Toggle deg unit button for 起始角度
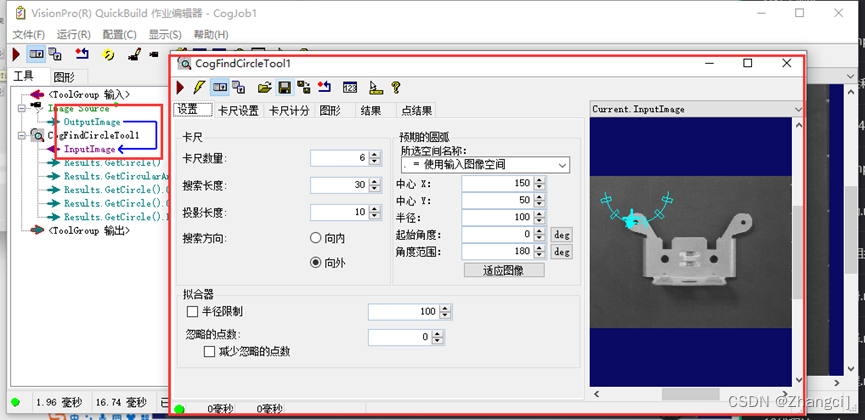Viewport: 865px width, 420px height. point(562,235)
